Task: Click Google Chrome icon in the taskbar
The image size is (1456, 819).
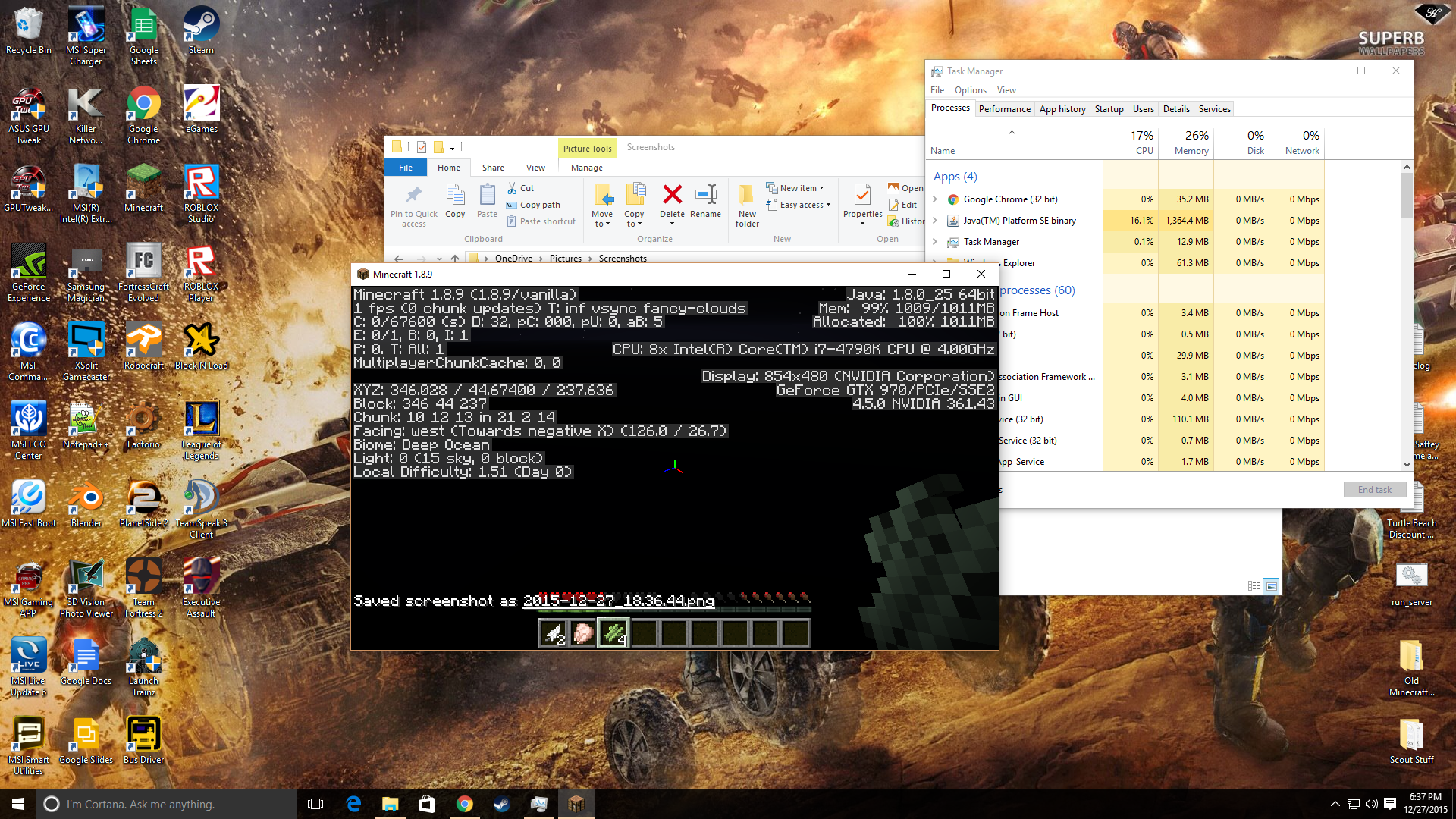Action: 464,804
